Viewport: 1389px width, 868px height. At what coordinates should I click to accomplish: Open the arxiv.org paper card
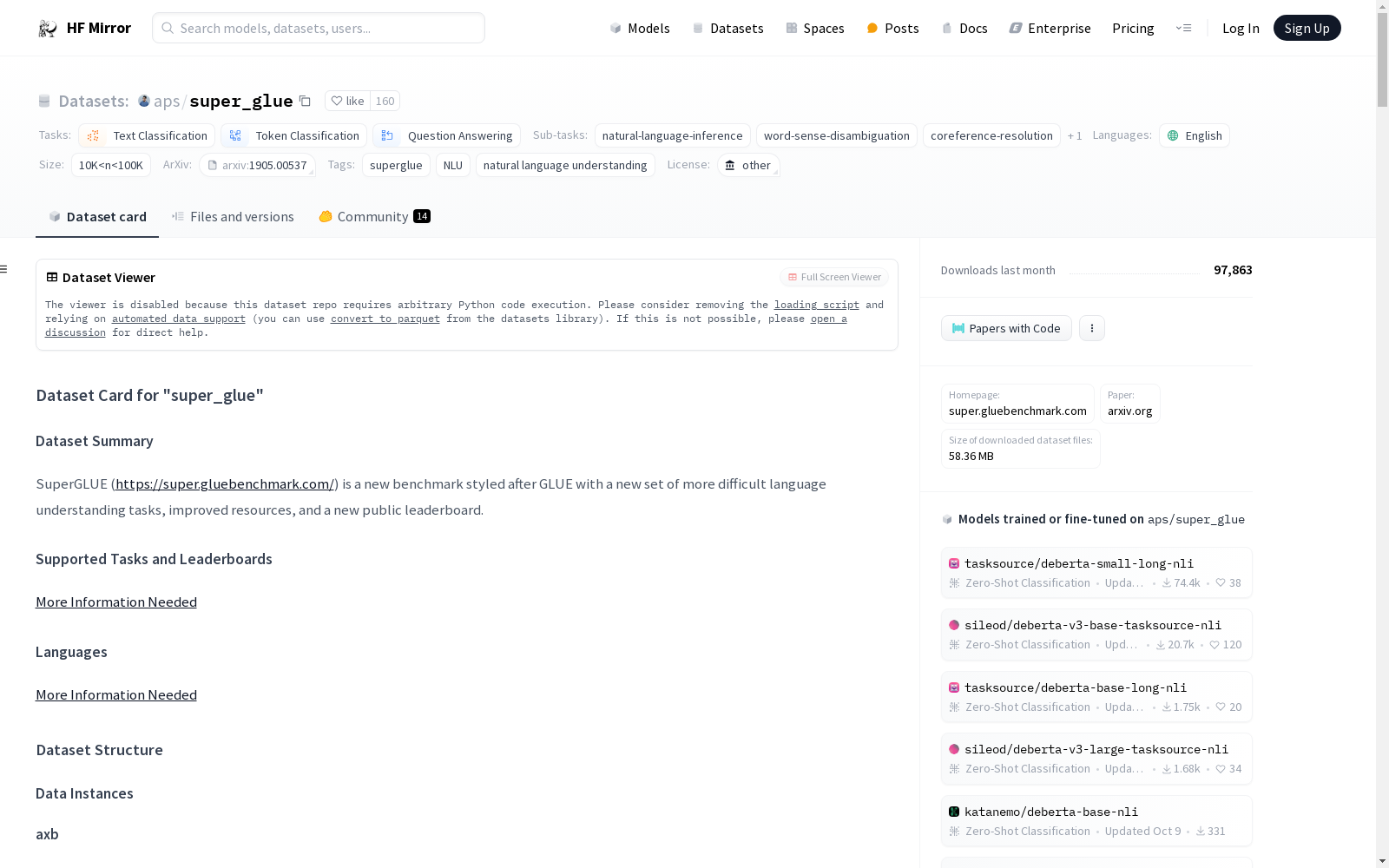coord(1129,404)
